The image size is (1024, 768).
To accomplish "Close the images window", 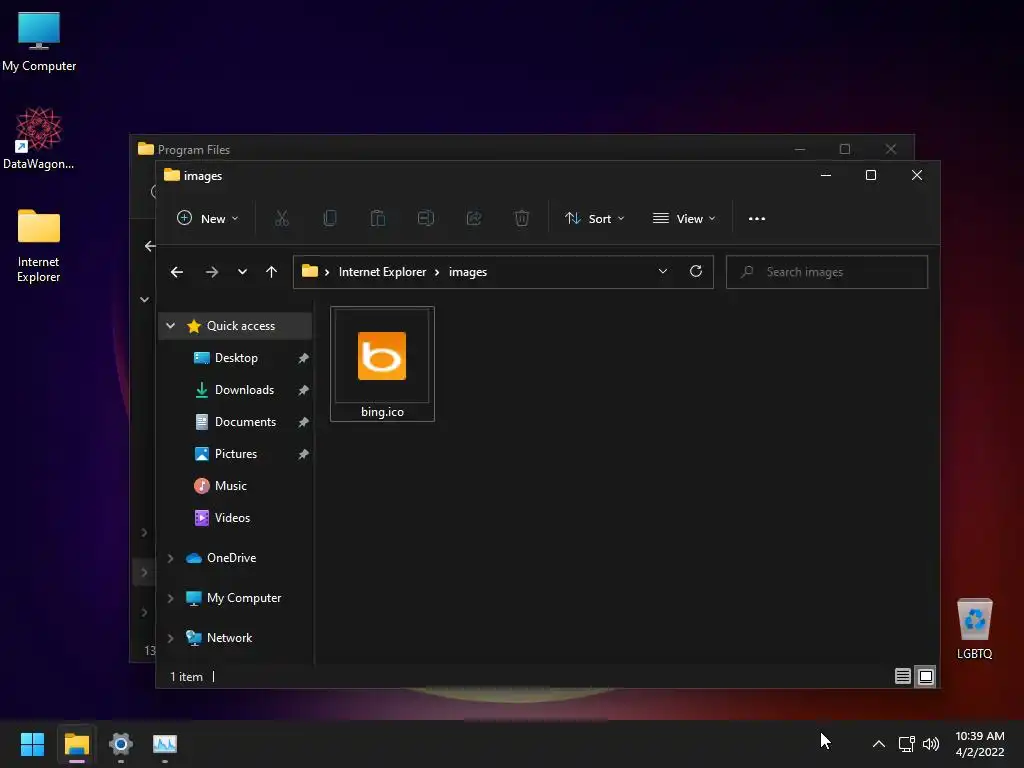I will [917, 175].
